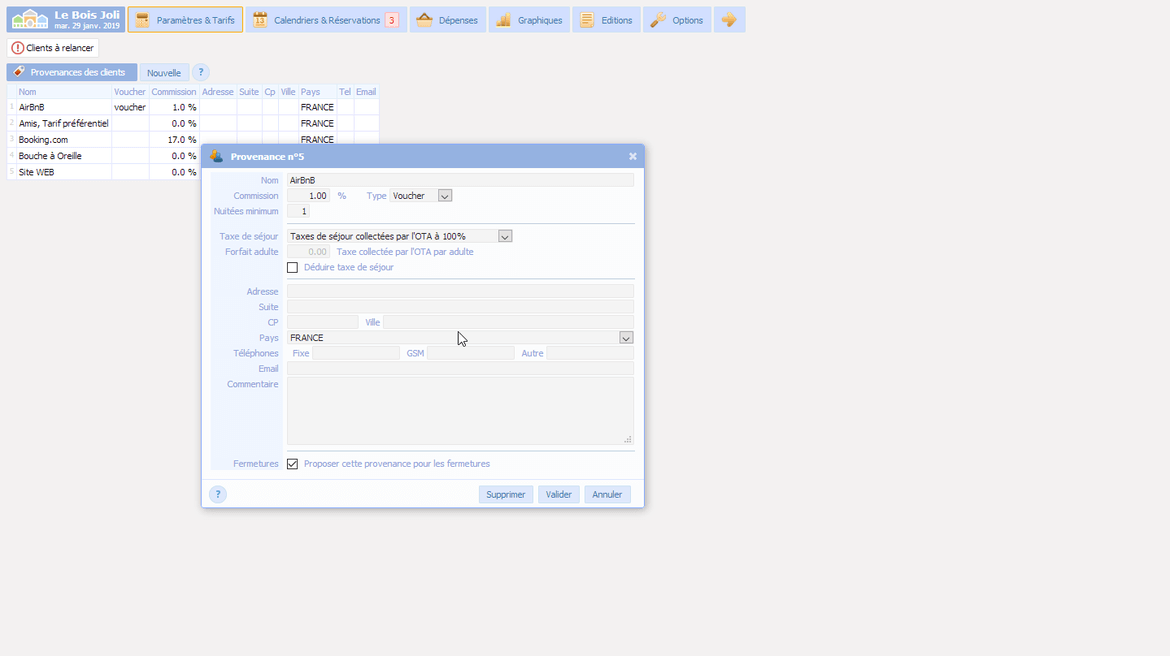Viewport: 1170px width, 656px height.
Task: Click the orange arrow icon in the toolbar
Action: (x=729, y=20)
